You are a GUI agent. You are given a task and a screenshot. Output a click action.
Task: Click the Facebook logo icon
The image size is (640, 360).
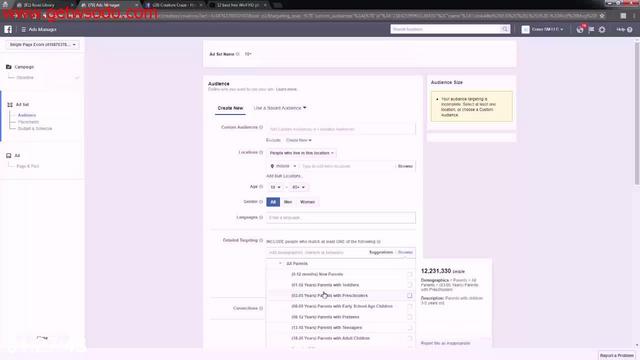click(x=8, y=29)
